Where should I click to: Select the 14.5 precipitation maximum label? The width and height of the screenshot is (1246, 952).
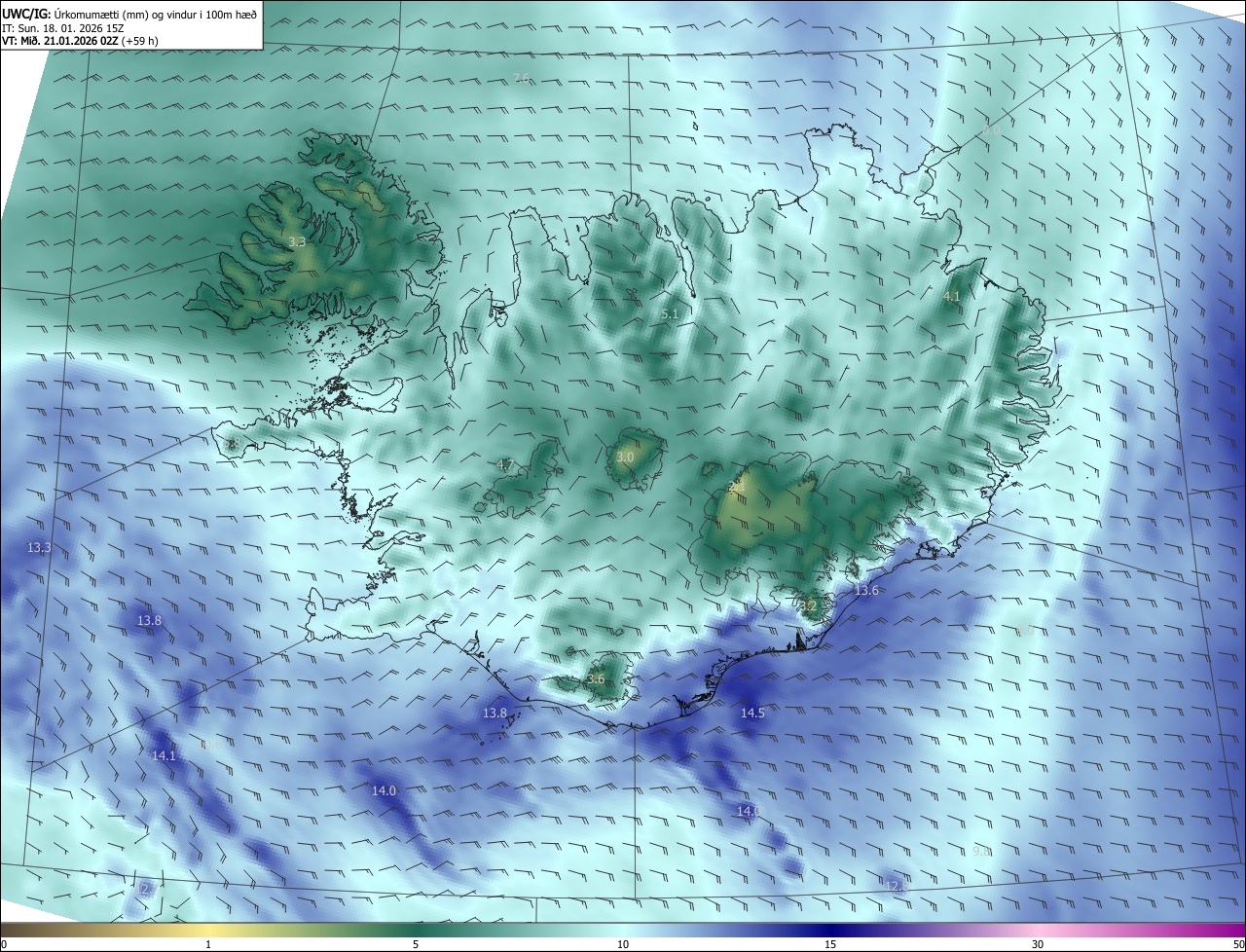752,714
